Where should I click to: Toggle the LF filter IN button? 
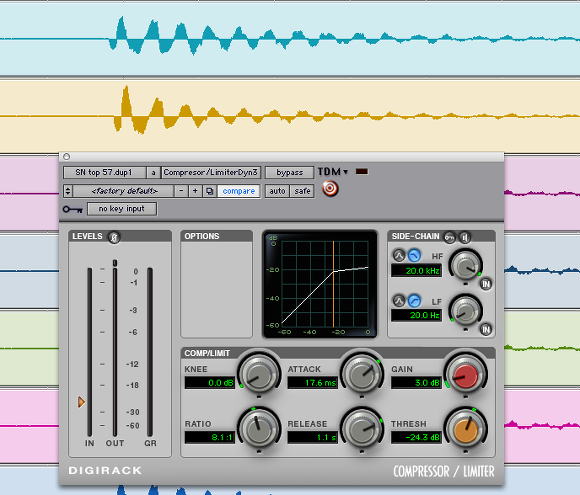tap(486, 329)
